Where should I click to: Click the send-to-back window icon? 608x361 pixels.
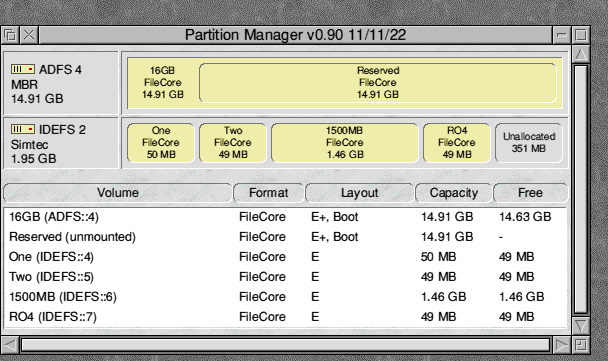pyautogui.click(x=10, y=35)
